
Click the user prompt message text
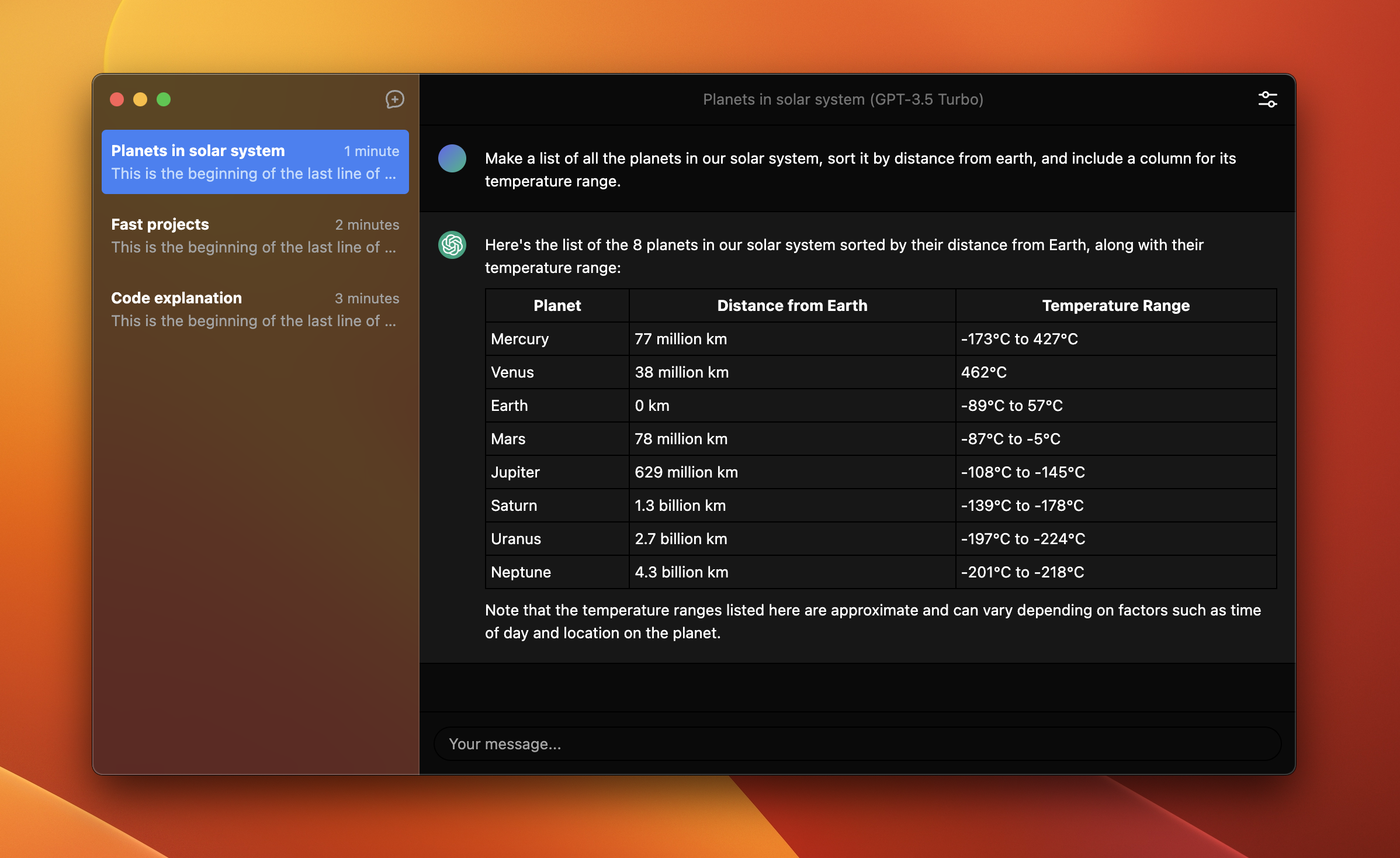point(860,169)
